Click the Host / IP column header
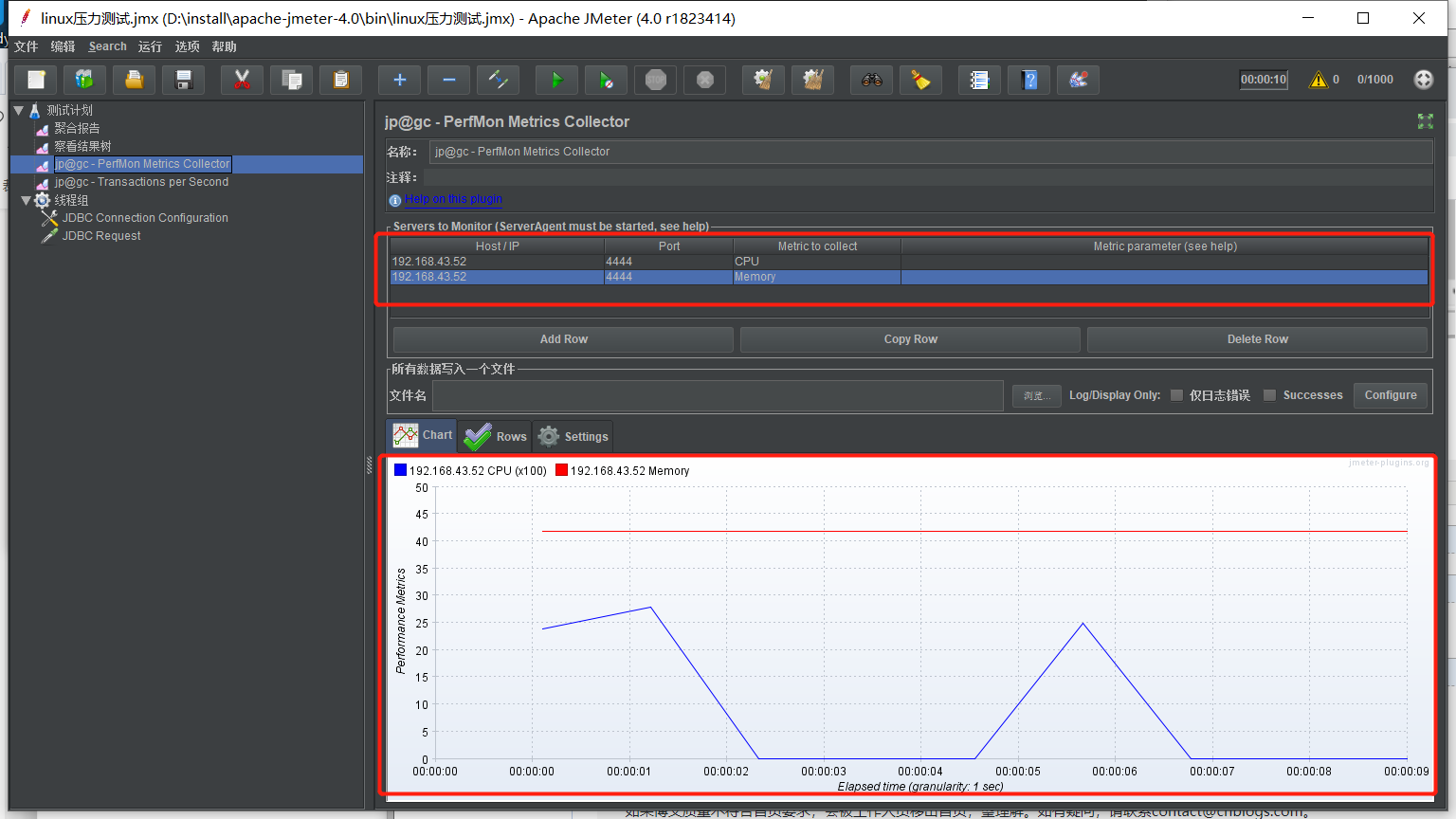The height and width of the screenshot is (819, 1456). 498,246
